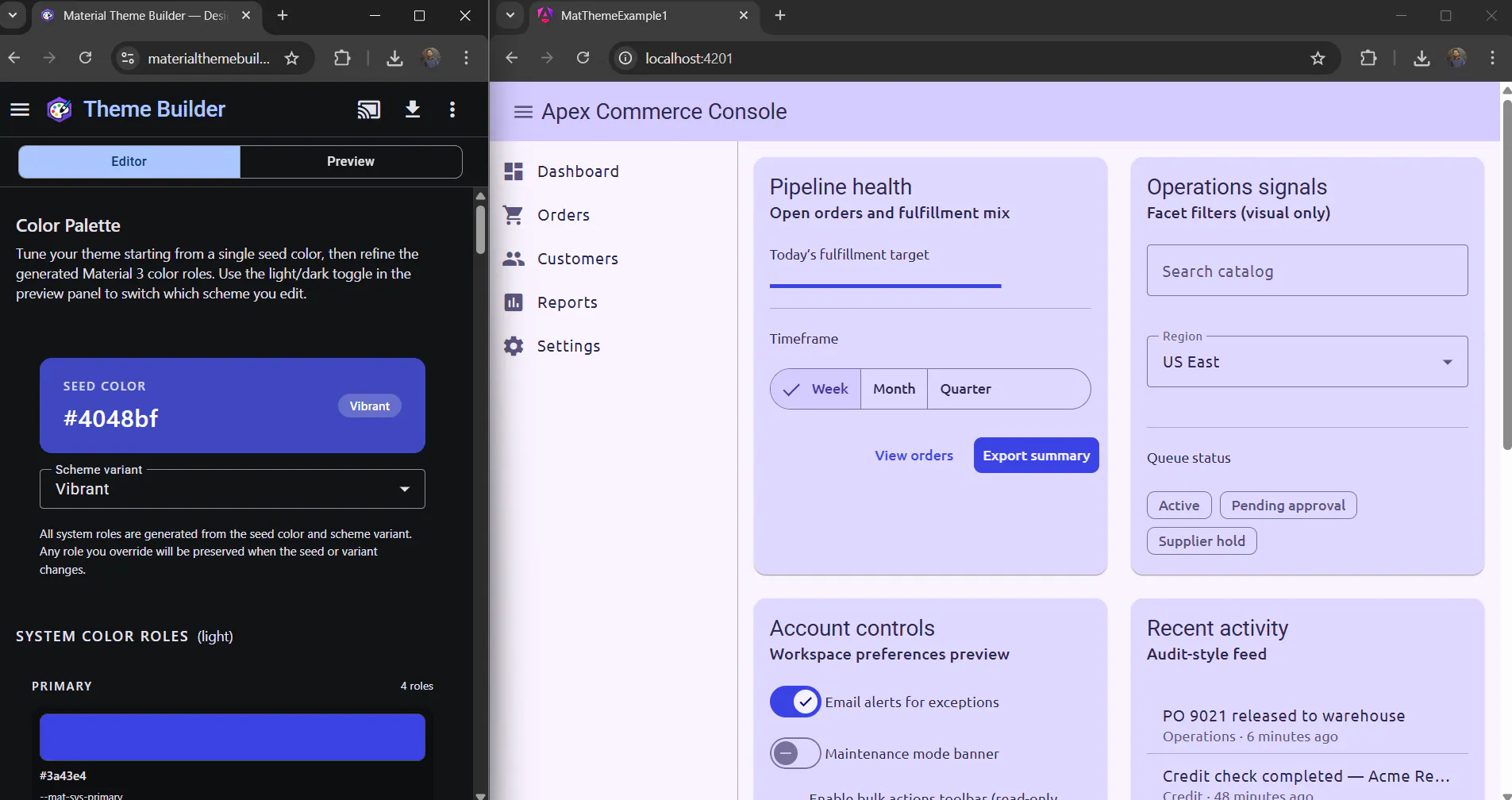Open the Region US East dropdown
Viewport: 1512px width, 800px height.
pos(1307,362)
